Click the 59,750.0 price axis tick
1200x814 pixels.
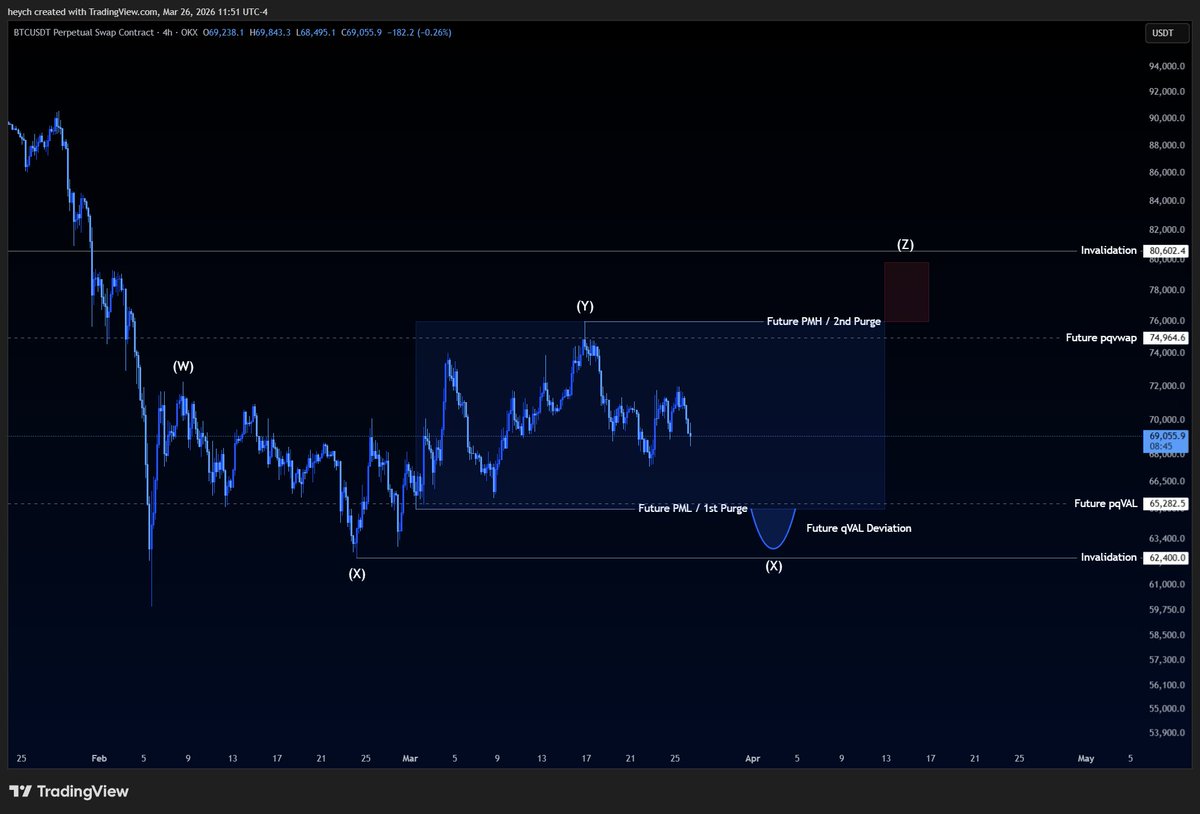[1167, 609]
